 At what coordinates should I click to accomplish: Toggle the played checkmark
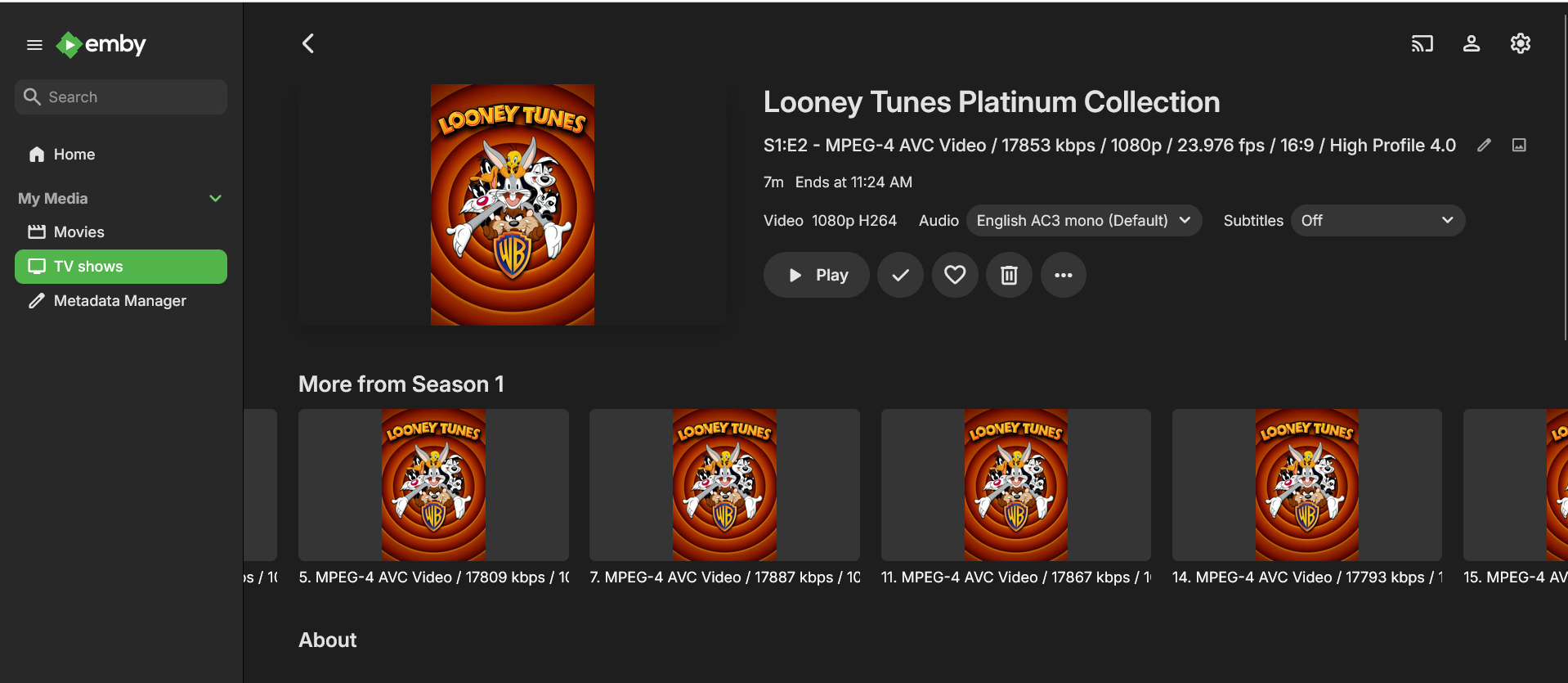pos(900,275)
